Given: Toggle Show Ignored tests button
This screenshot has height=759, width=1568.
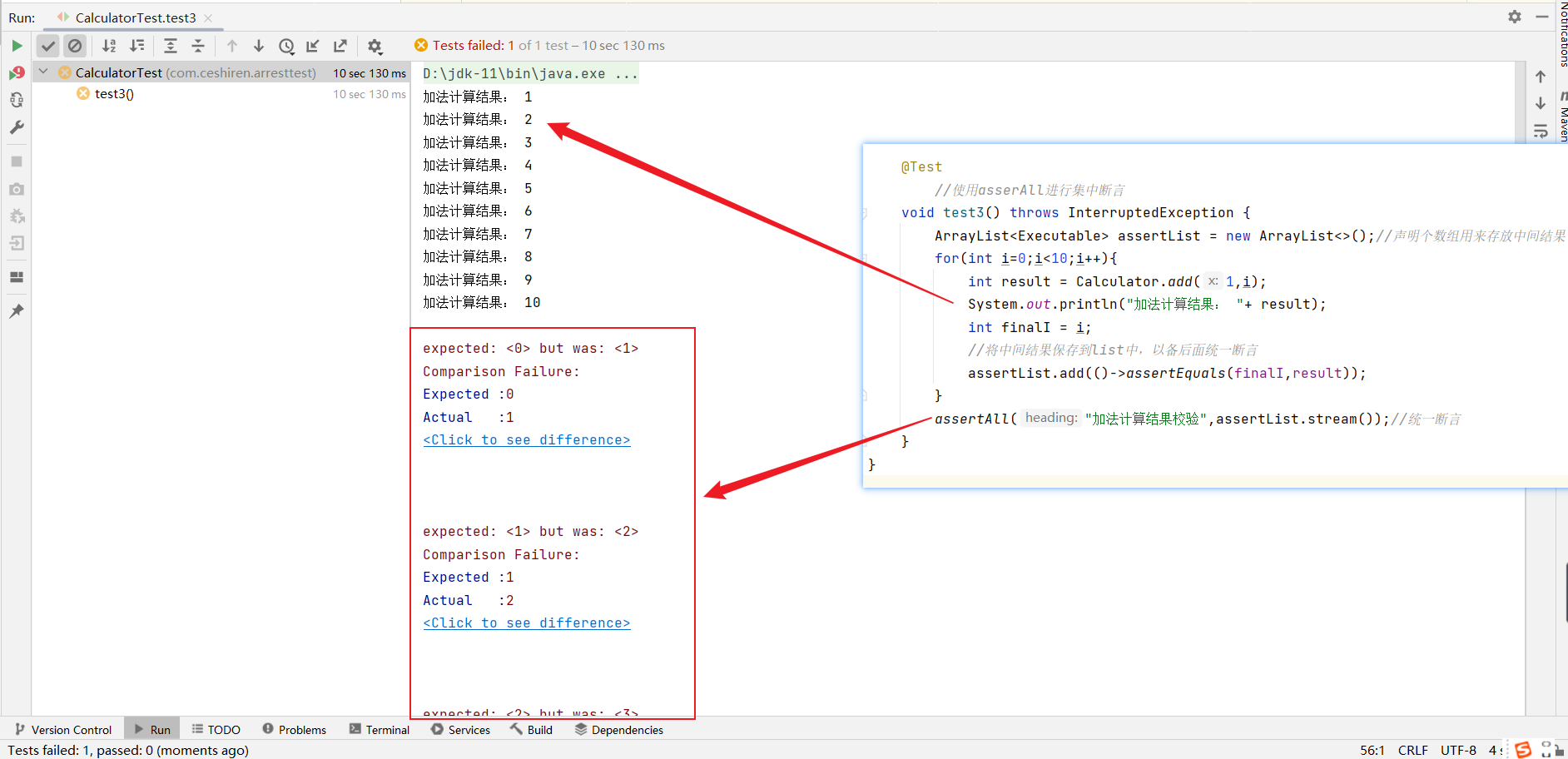Looking at the screenshot, I should pos(75,46).
